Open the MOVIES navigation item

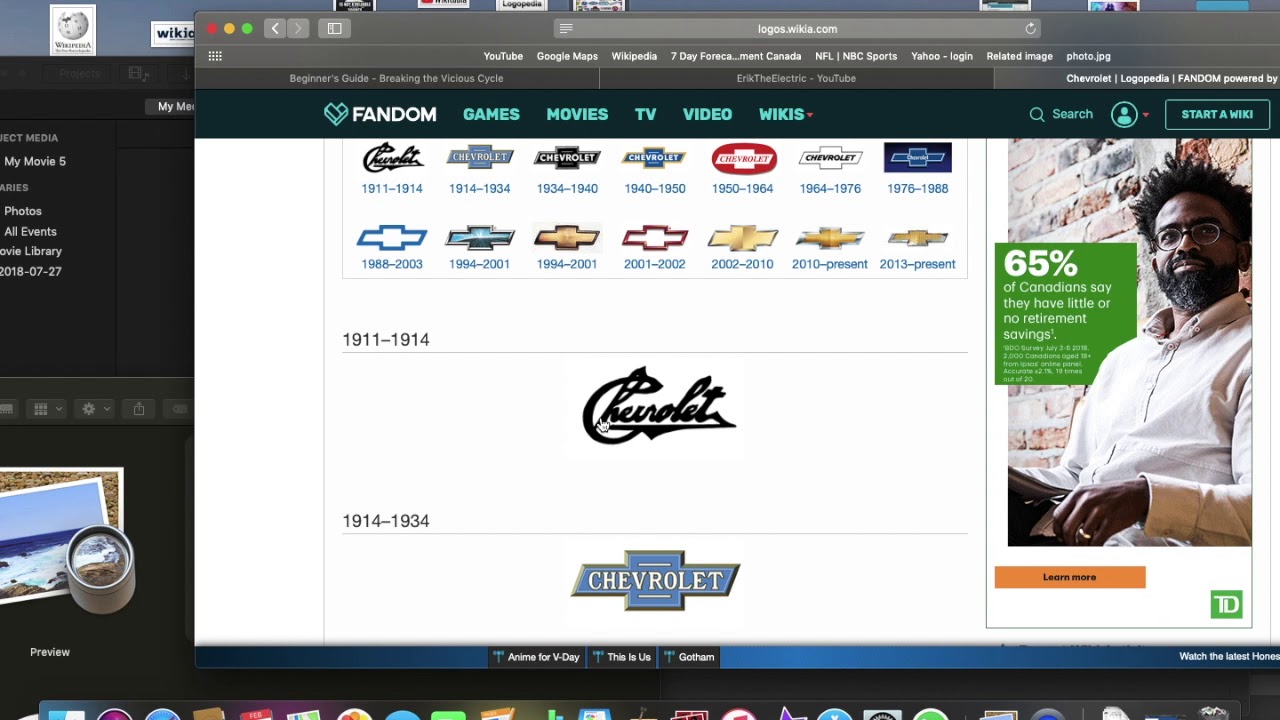[577, 114]
